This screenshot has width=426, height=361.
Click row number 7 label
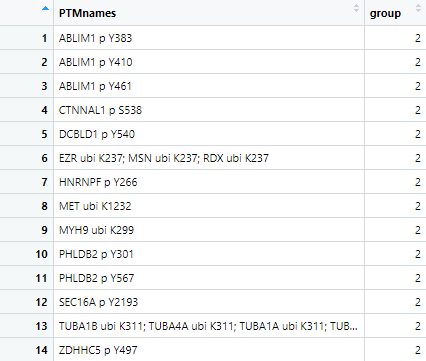click(x=44, y=182)
